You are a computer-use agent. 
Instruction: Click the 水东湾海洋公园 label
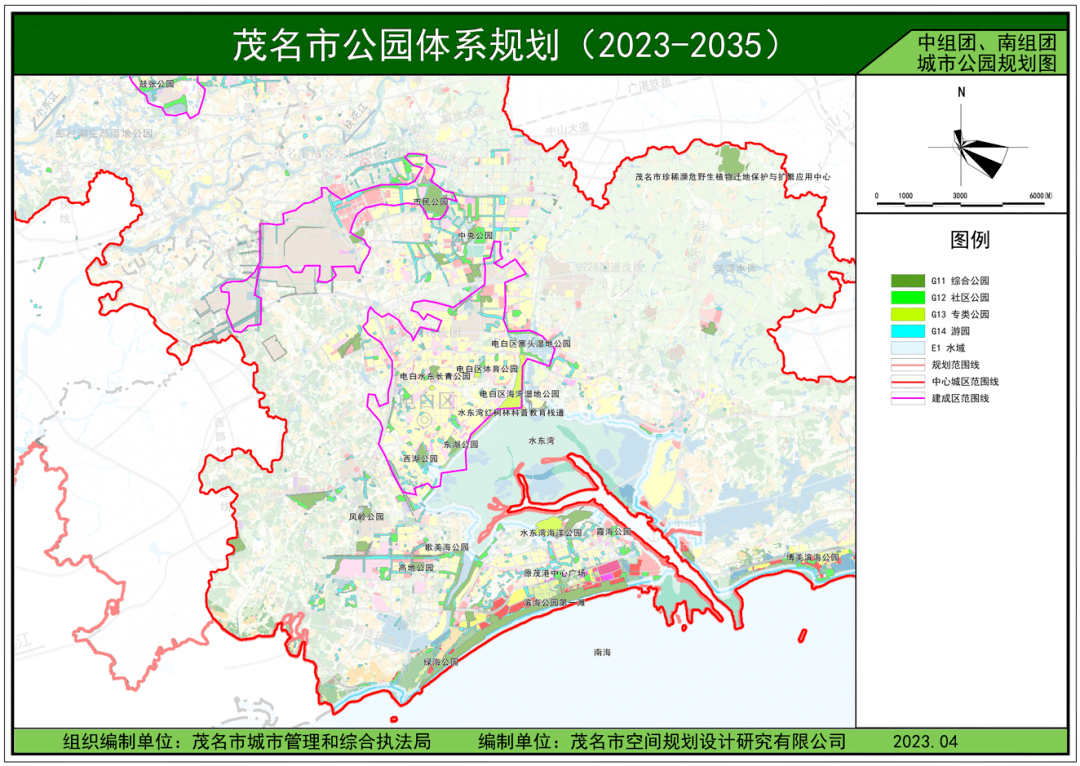[x=551, y=532]
